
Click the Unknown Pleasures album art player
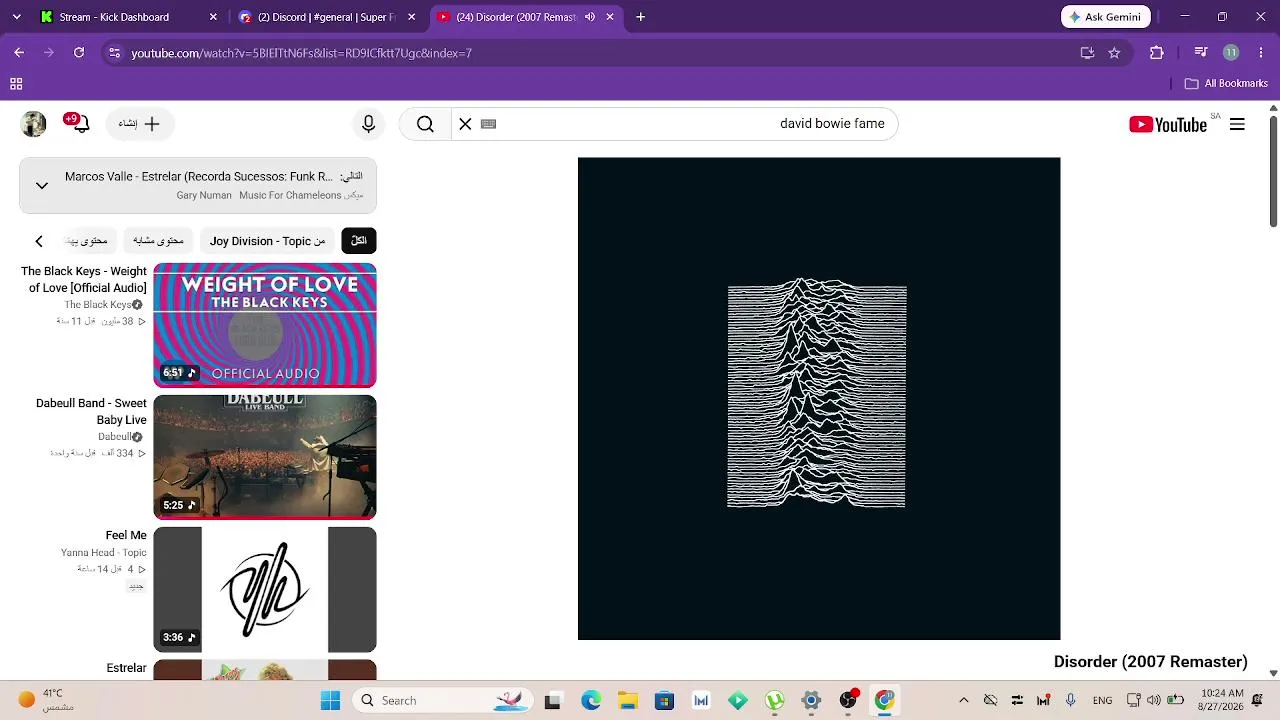click(x=819, y=398)
